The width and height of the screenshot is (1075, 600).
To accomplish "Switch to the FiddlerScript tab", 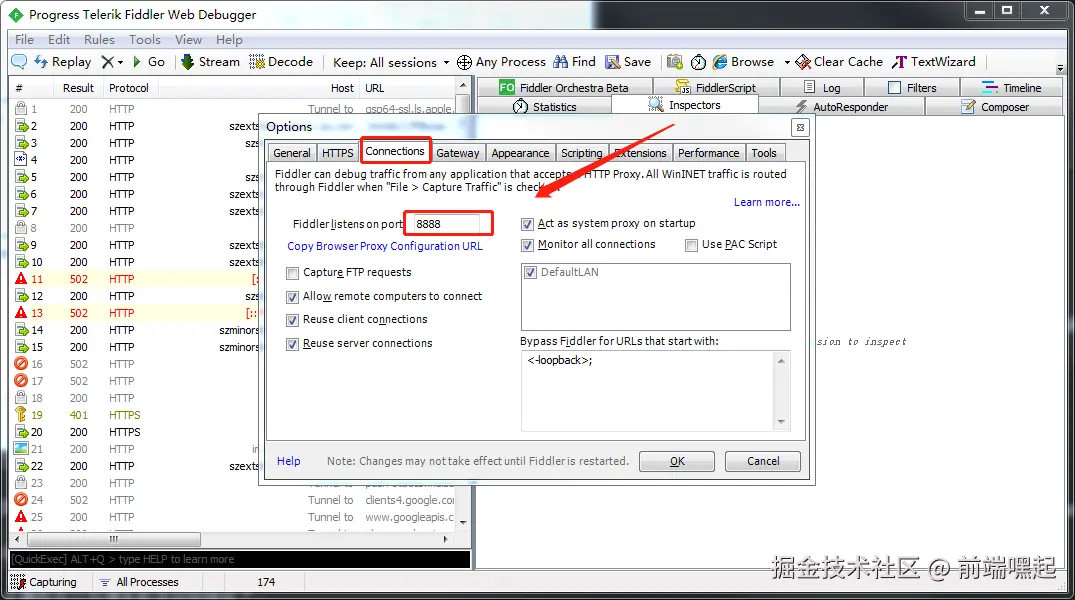I will click(x=716, y=87).
